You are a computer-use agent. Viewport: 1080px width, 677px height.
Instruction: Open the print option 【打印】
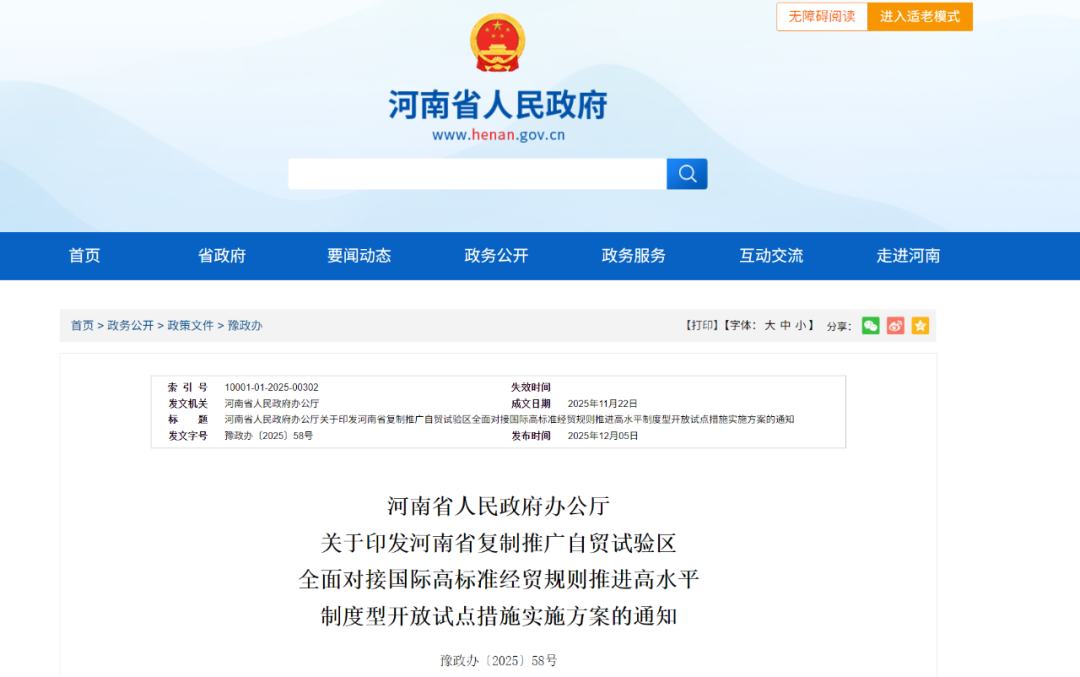[x=701, y=325]
